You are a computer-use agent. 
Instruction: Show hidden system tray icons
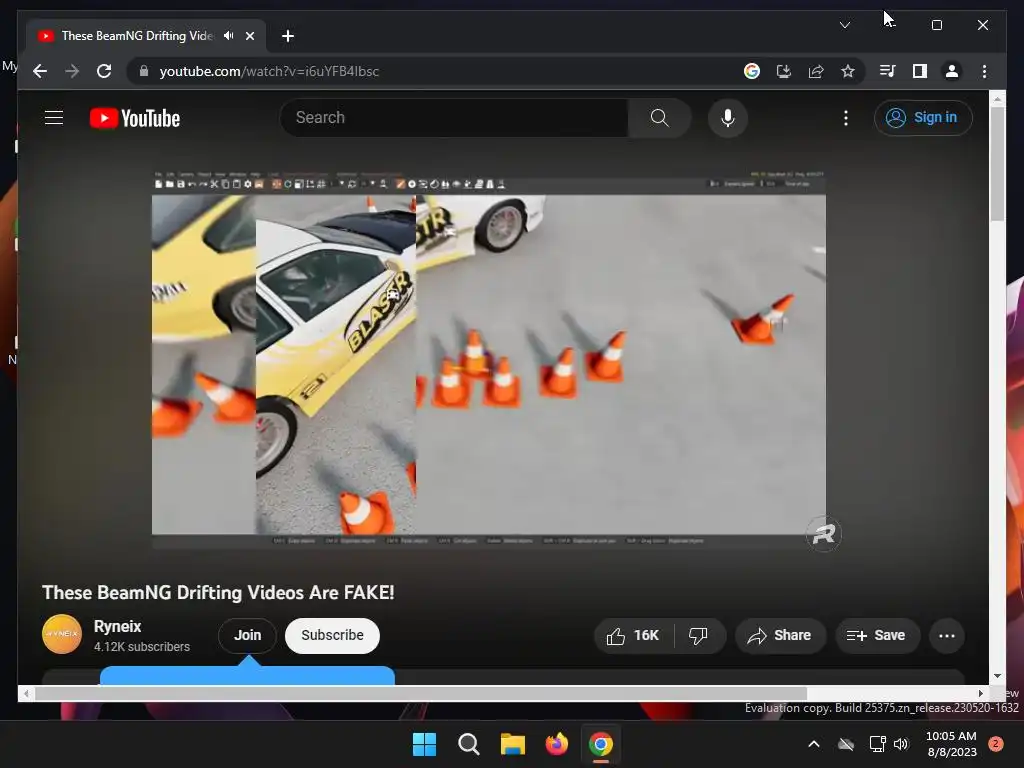pyautogui.click(x=814, y=744)
